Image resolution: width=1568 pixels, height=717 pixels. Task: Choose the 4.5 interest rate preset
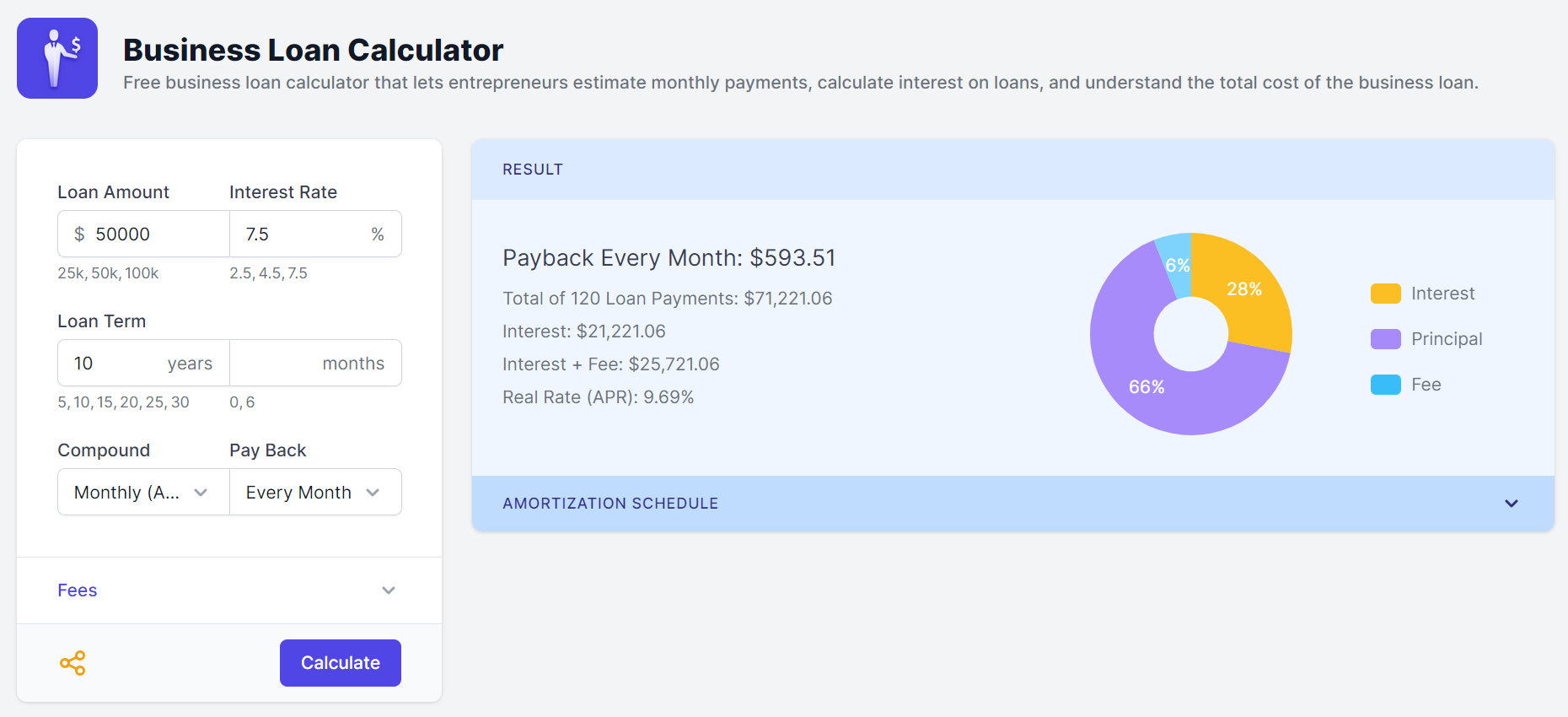pos(270,273)
